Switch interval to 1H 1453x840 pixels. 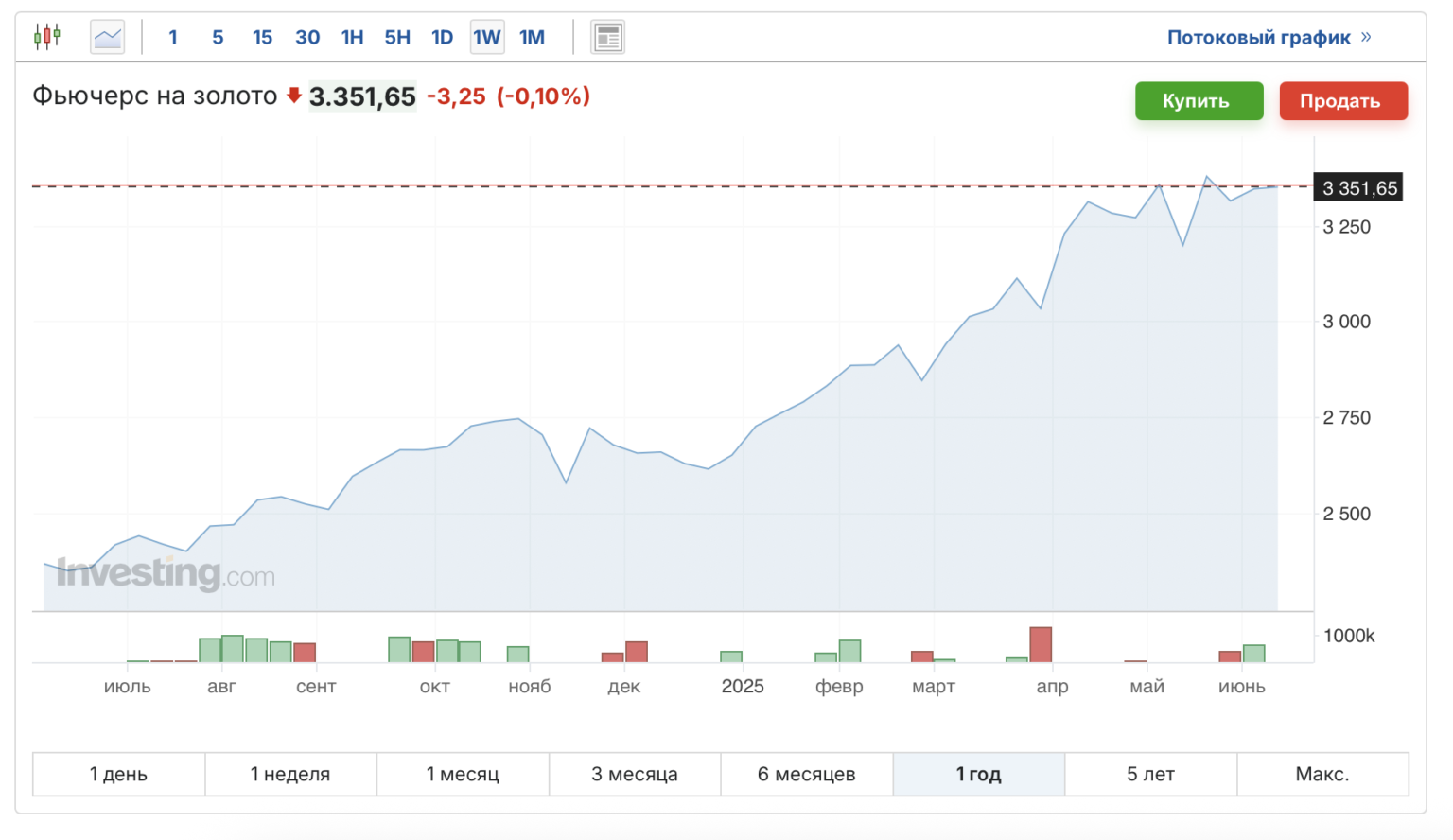[x=352, y=37]
